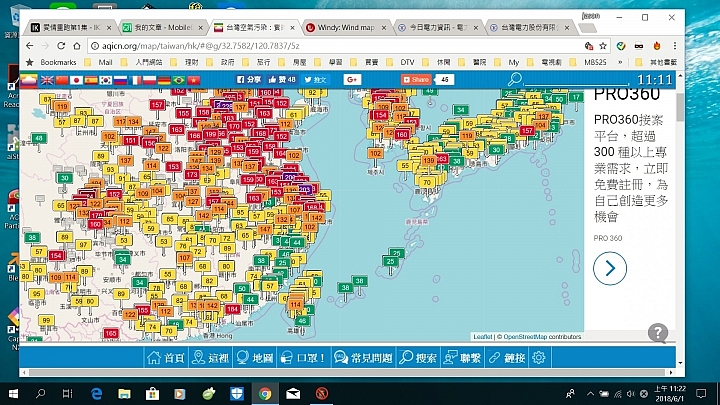Click the Google+ share button
The height and width of the screenshot is (405, 720).
click(352, 80)
